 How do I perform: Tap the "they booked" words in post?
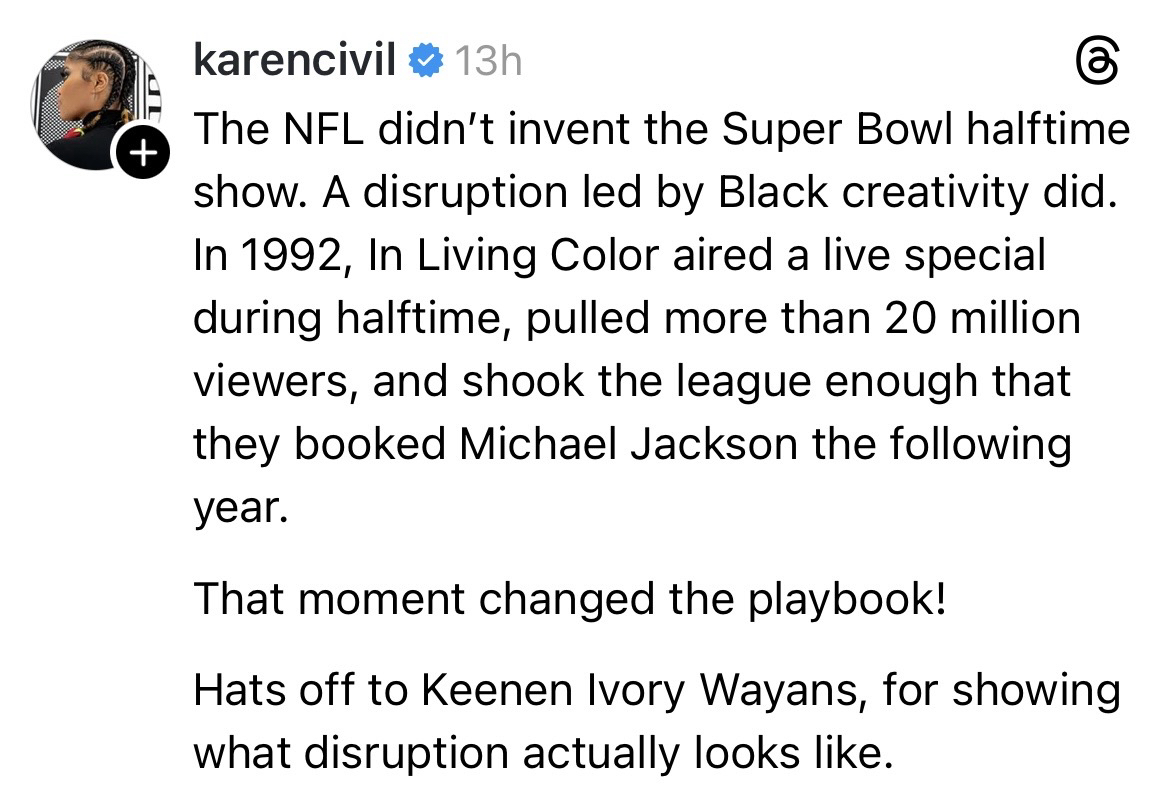(319, 443)
